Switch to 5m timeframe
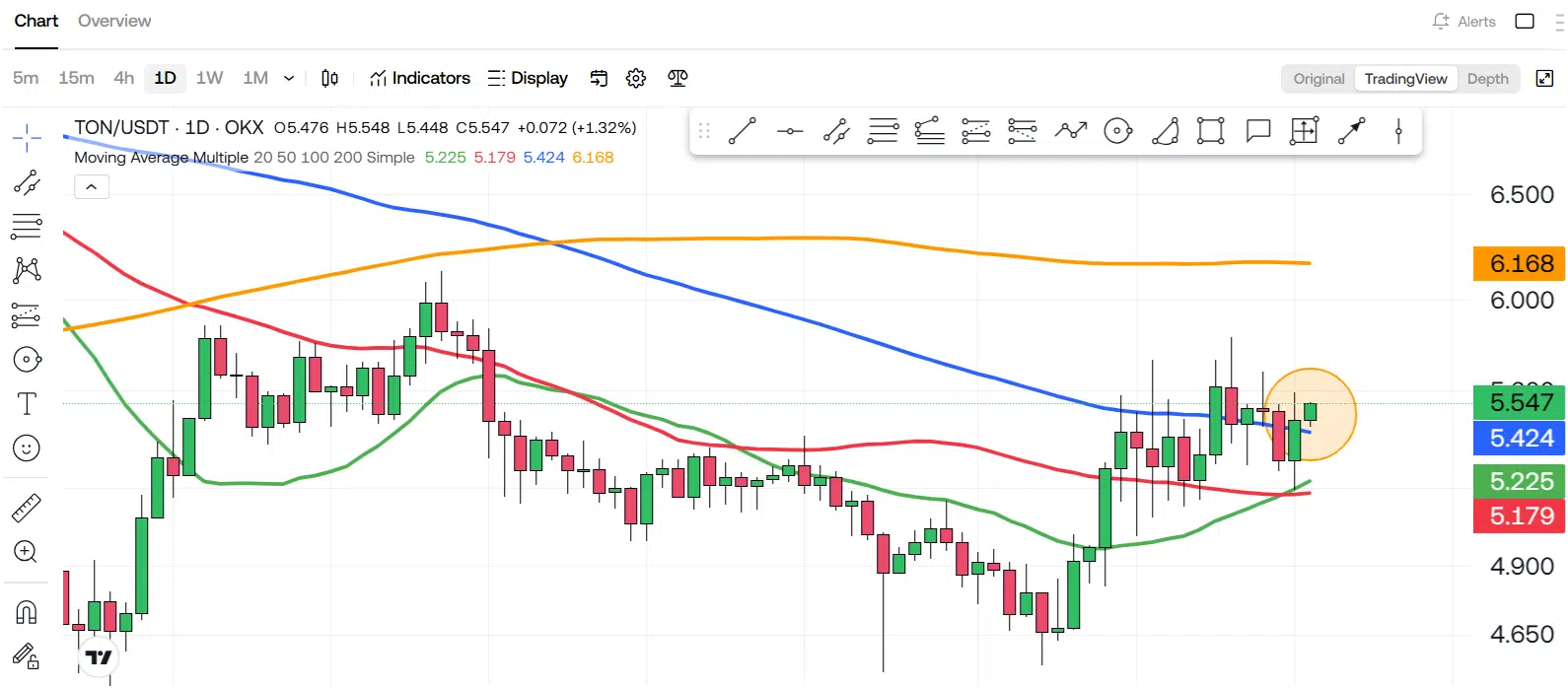Viewport: 1568px width, 688px height. pos(26,78)
